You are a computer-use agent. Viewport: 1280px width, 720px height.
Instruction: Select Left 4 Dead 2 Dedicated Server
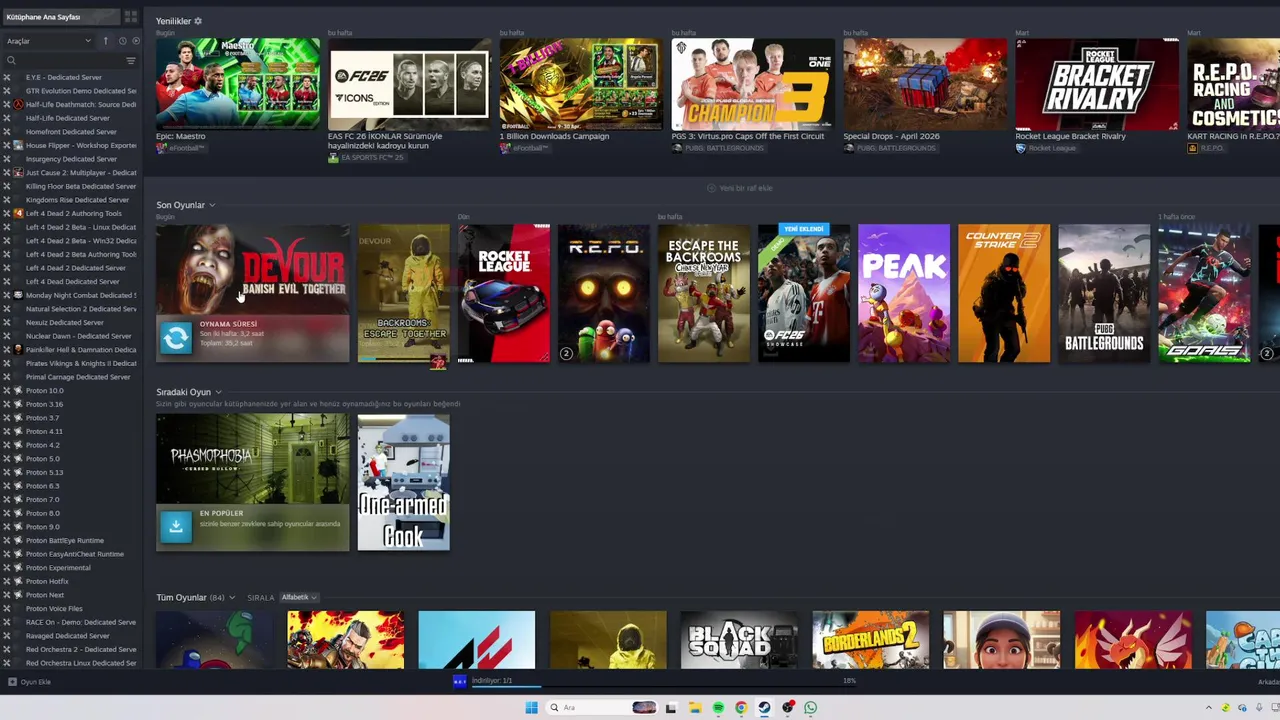tap(75, 268)
